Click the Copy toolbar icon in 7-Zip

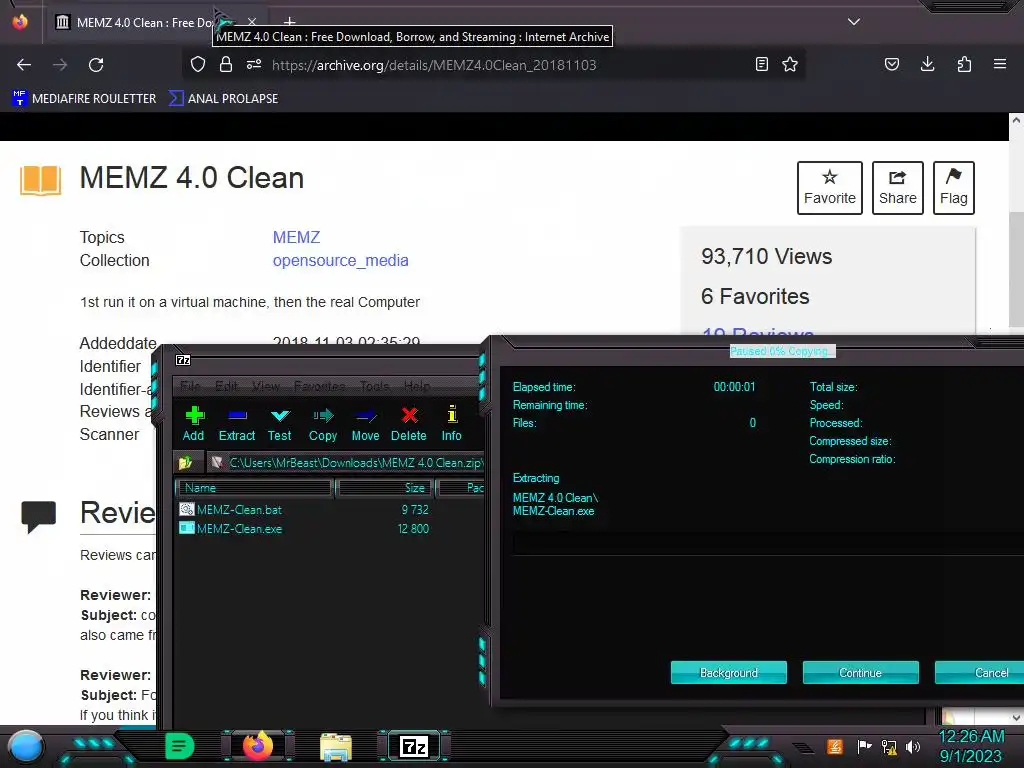pos(323,424)
